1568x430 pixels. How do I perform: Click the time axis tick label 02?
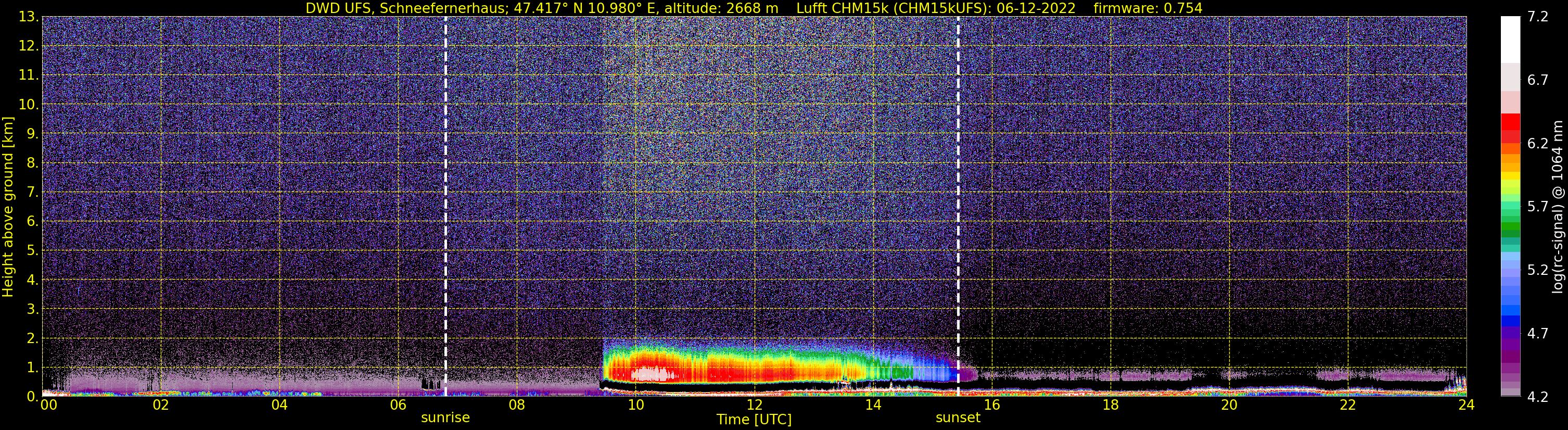(161, 406)
